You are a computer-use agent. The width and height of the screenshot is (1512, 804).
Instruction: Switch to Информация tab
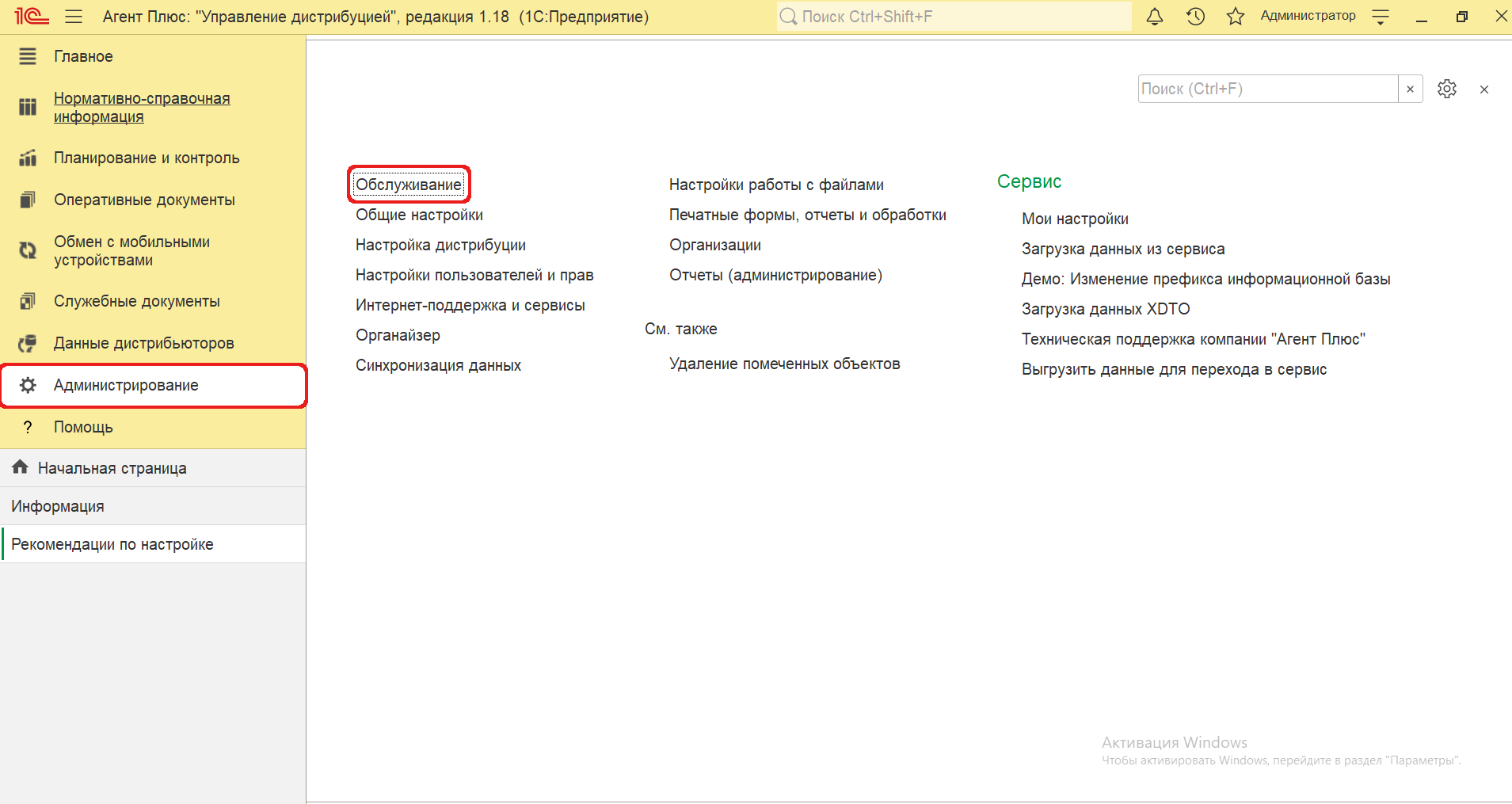[153, 506]
